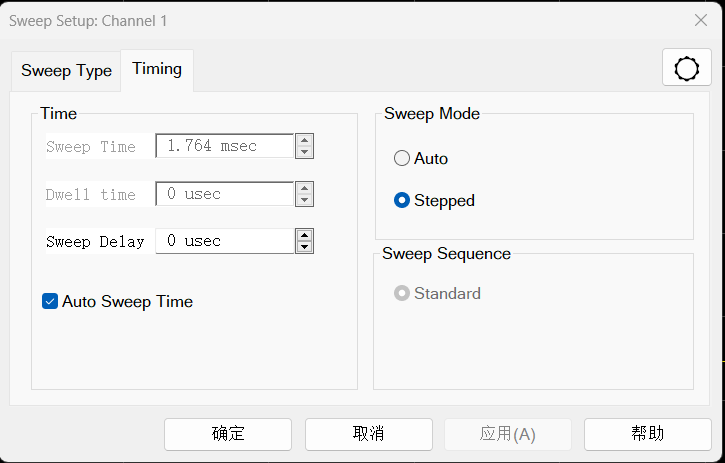Click the octagon settings icon button
Image resolution: width=725 pixels, height=463 pixels.
(x=687, y=68)
